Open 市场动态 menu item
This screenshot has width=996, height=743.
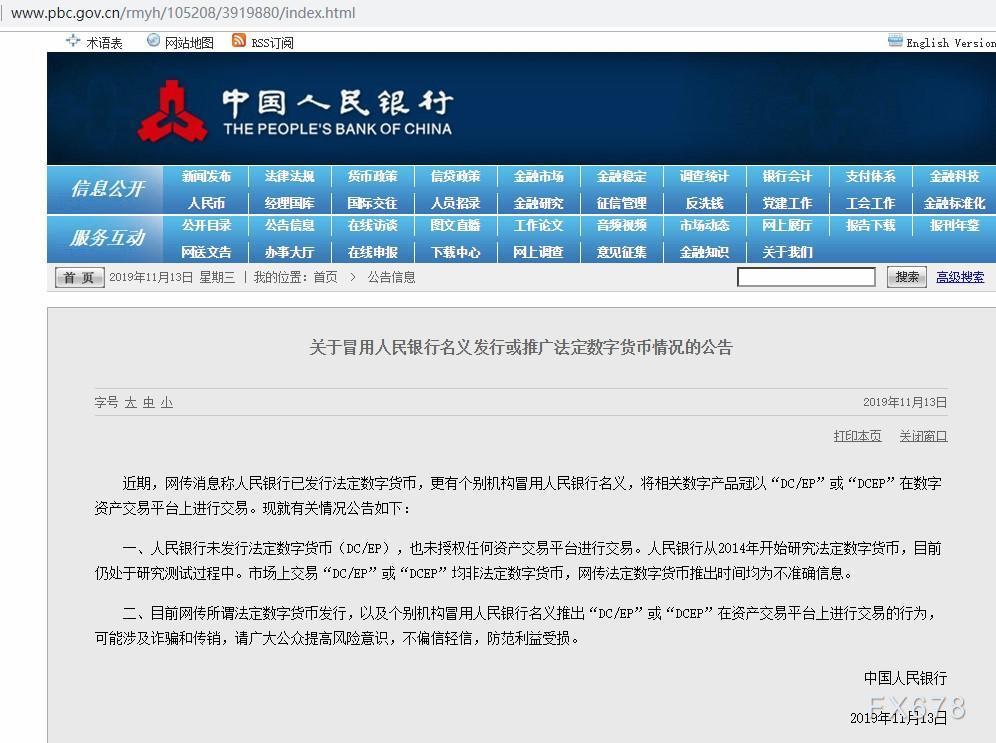(x=704, y=225)
